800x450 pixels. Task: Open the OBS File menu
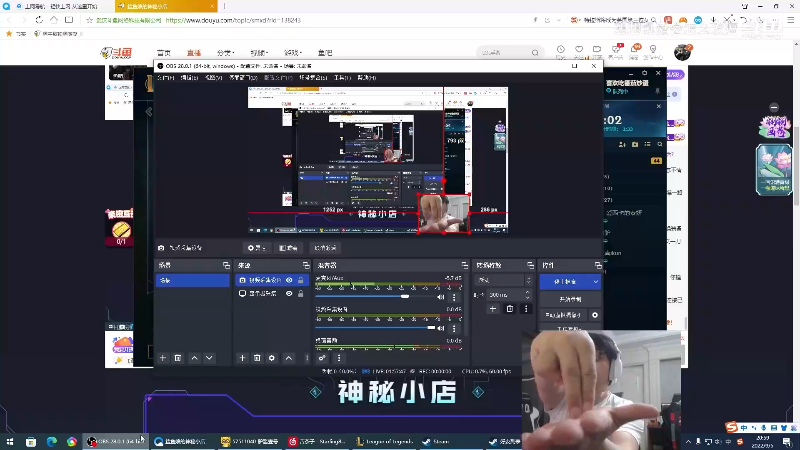165,78
